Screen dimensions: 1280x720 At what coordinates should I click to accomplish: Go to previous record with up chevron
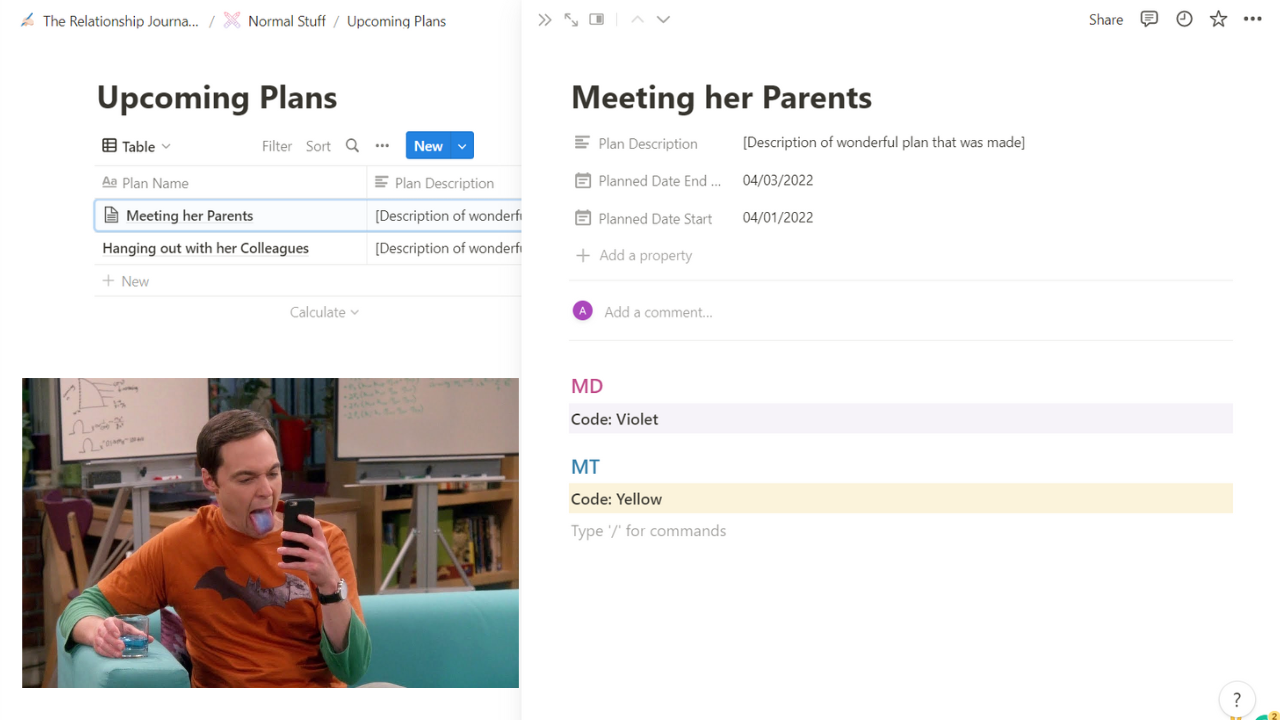click(x=637, y=20)
